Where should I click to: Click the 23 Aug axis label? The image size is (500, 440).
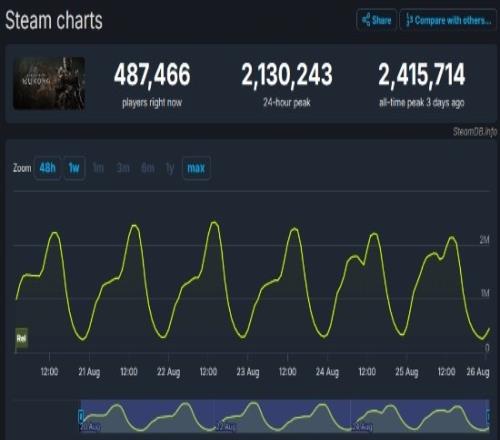click(x=248, y=372)
